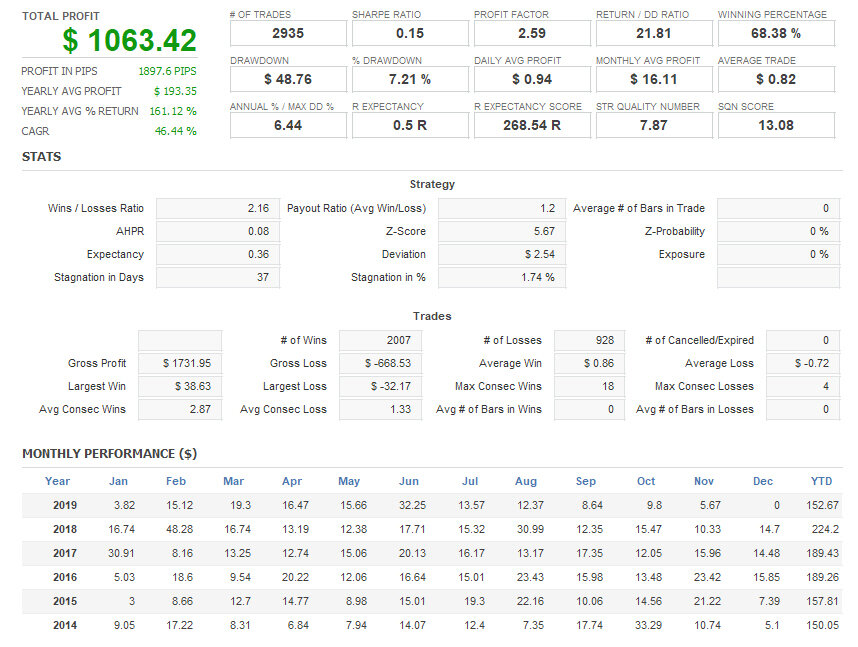Select the Sharpe Ratio value 0.15

[410, 33]
